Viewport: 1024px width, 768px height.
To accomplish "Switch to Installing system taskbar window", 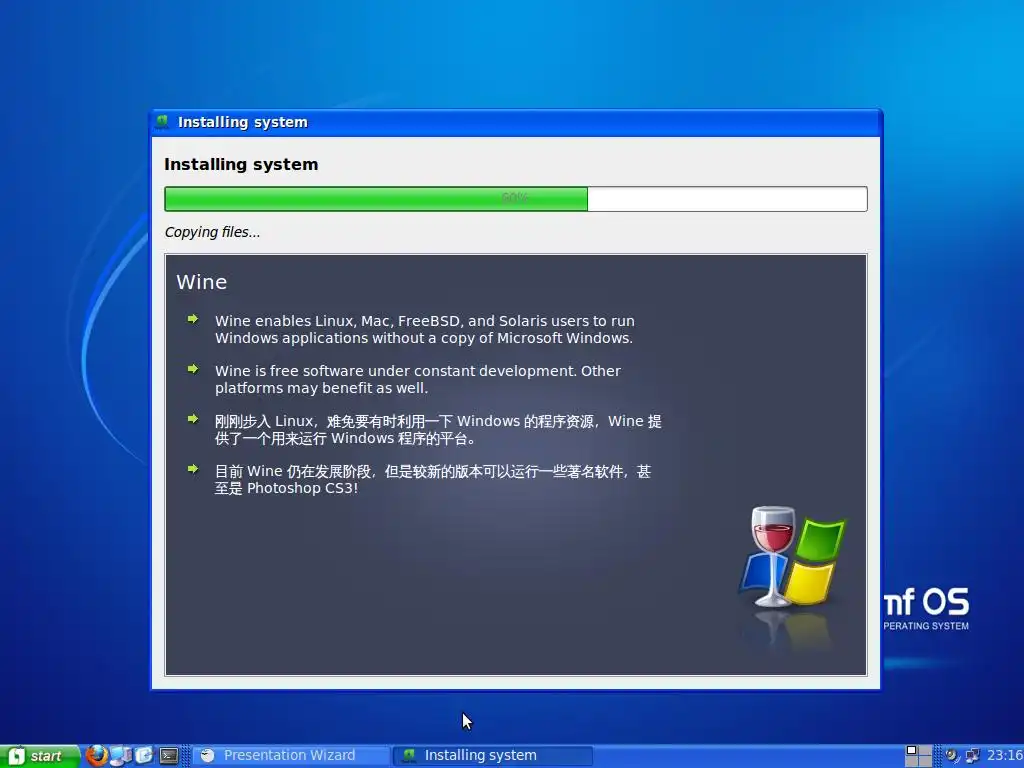I will click(x=492, y=756).
